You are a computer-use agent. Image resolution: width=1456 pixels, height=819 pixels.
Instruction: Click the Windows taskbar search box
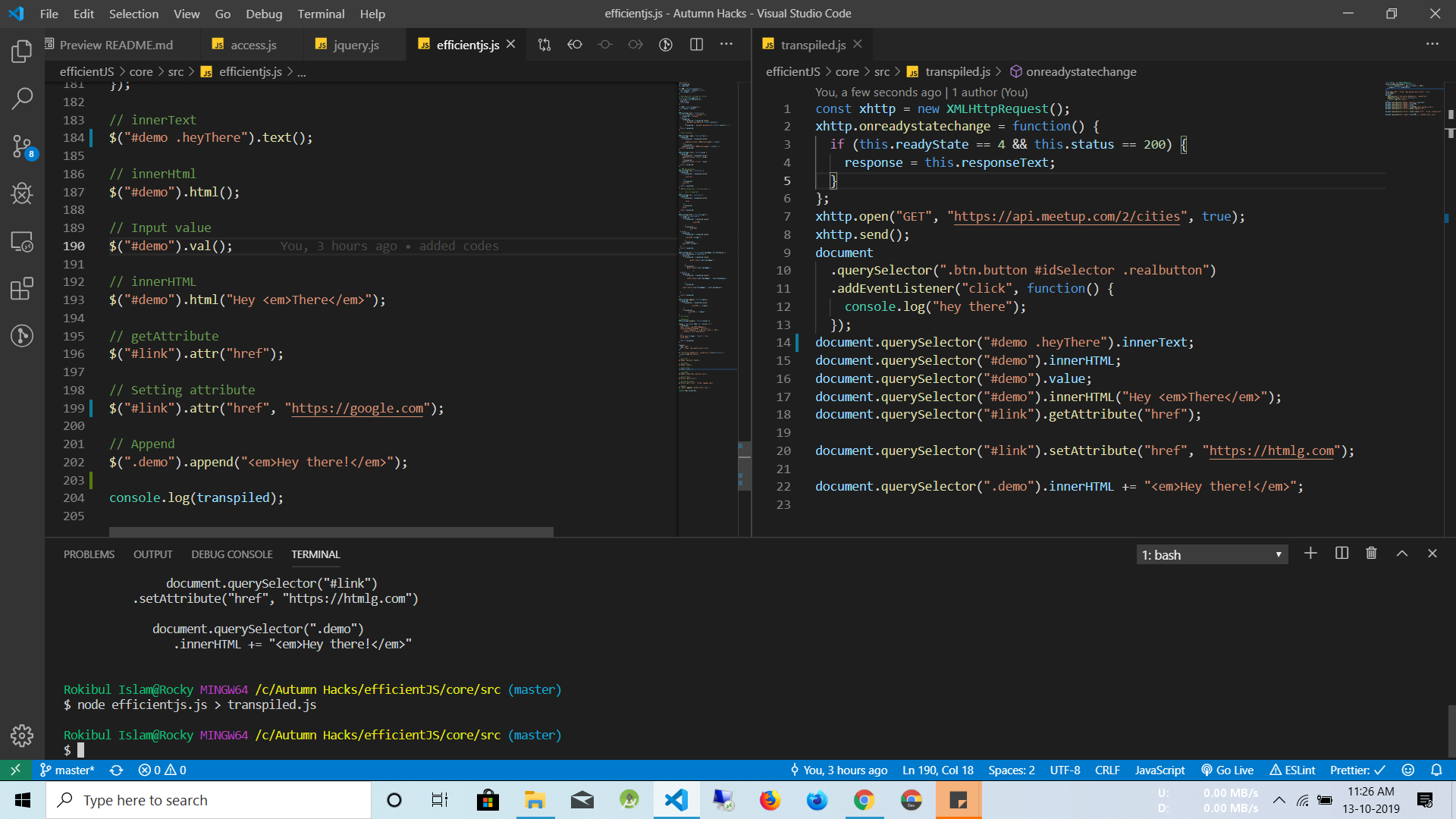209,800
